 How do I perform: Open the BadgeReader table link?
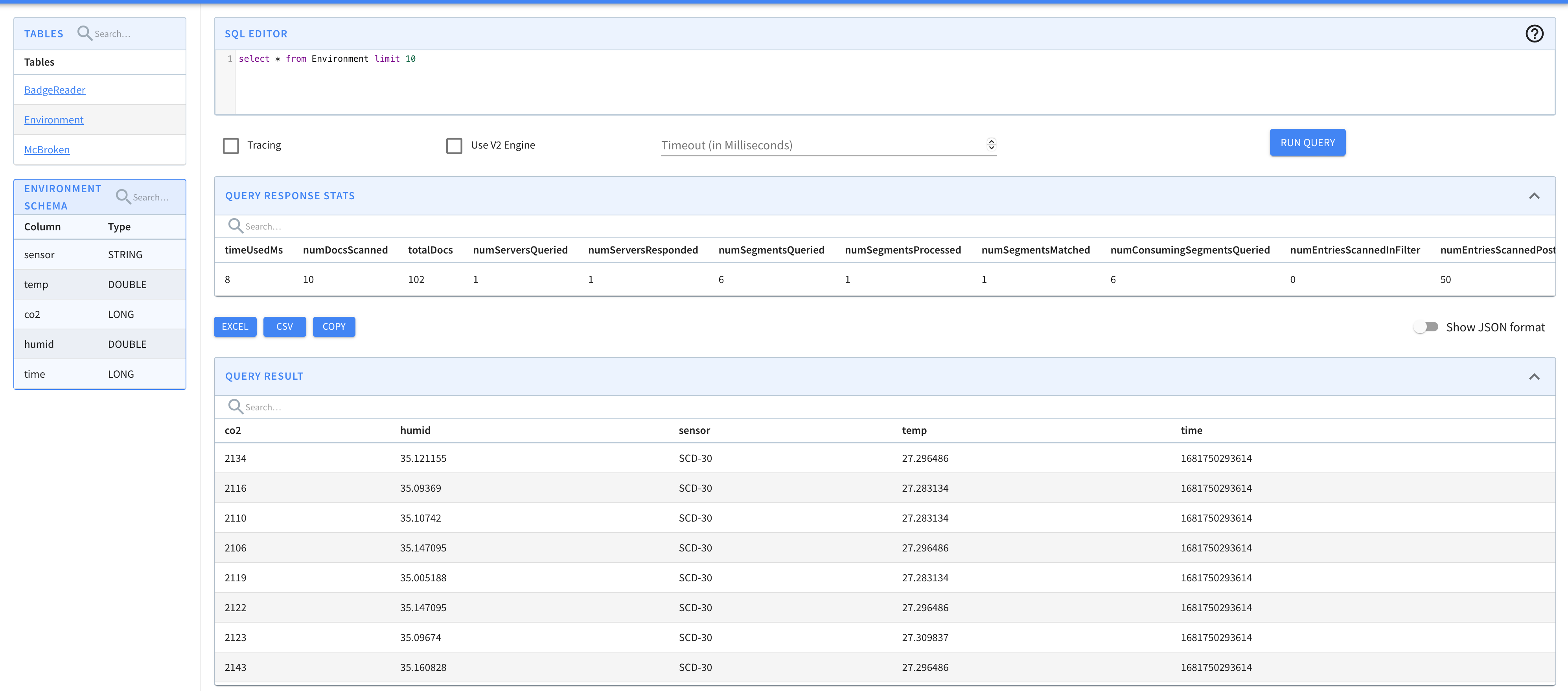click(55, 90)
